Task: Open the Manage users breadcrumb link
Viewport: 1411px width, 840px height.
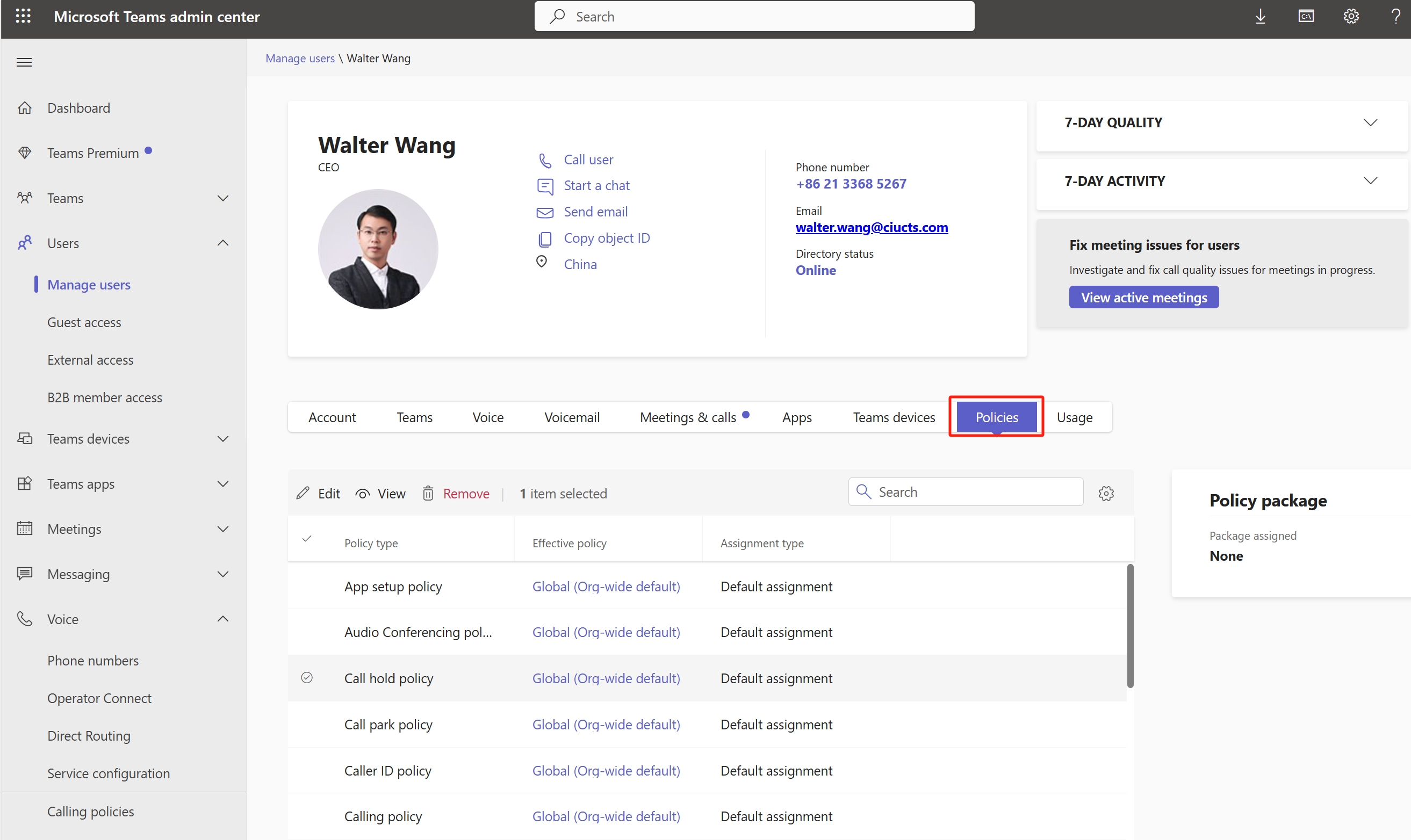Action: click(x=300, y=59)
